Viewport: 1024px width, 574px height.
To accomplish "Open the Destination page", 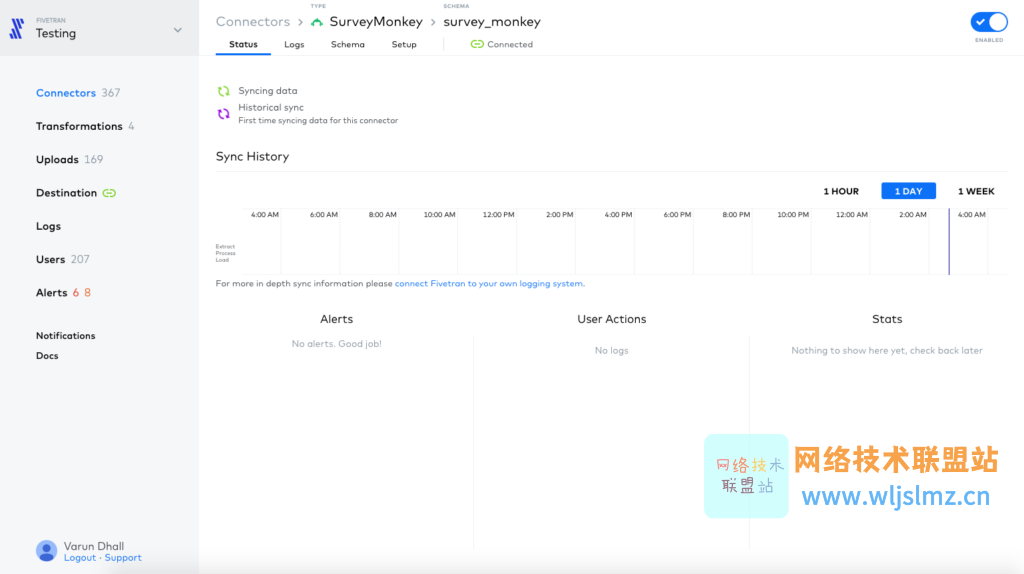I will (66, 193).
